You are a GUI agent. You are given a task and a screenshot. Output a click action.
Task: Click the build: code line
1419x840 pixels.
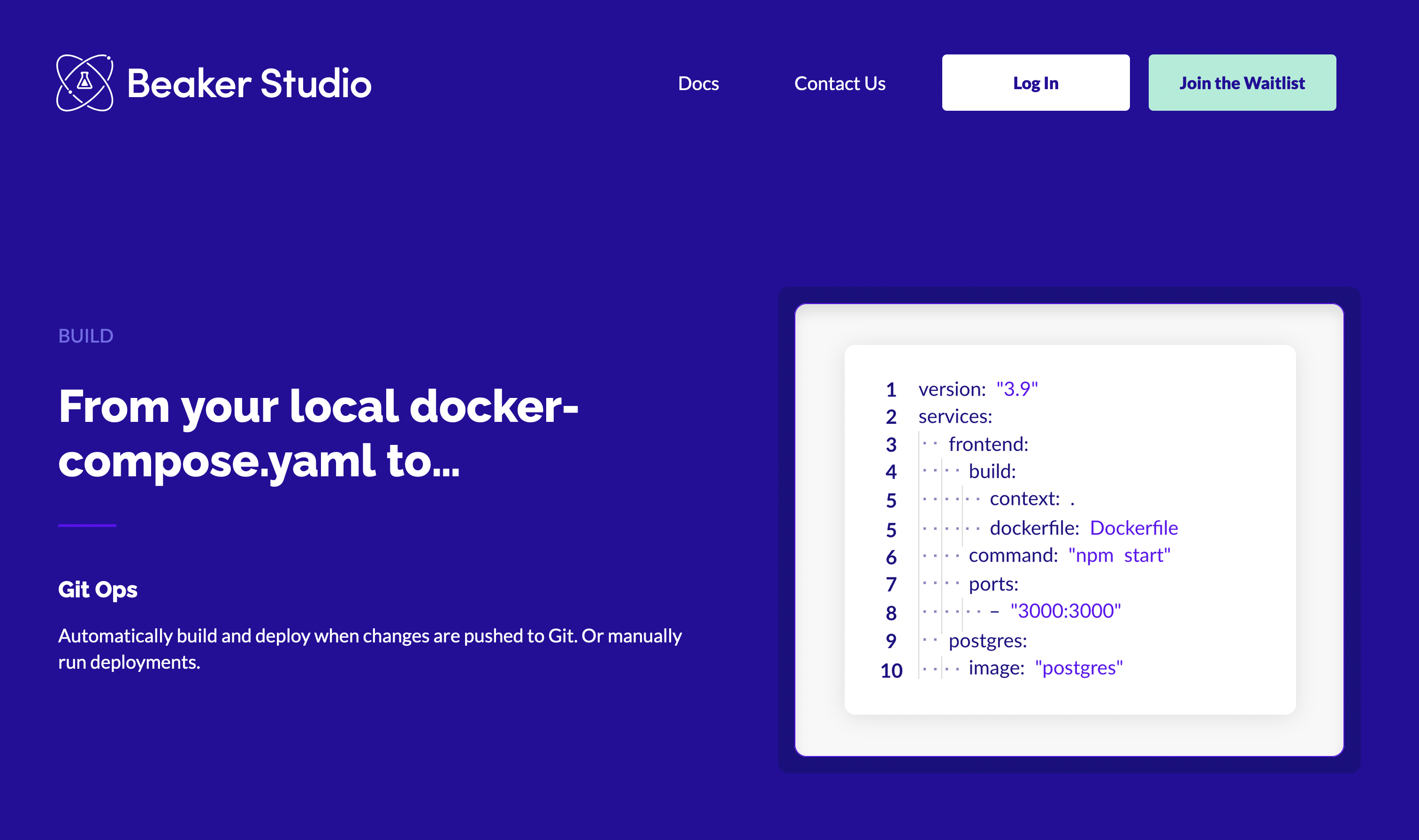coord(992,472)
